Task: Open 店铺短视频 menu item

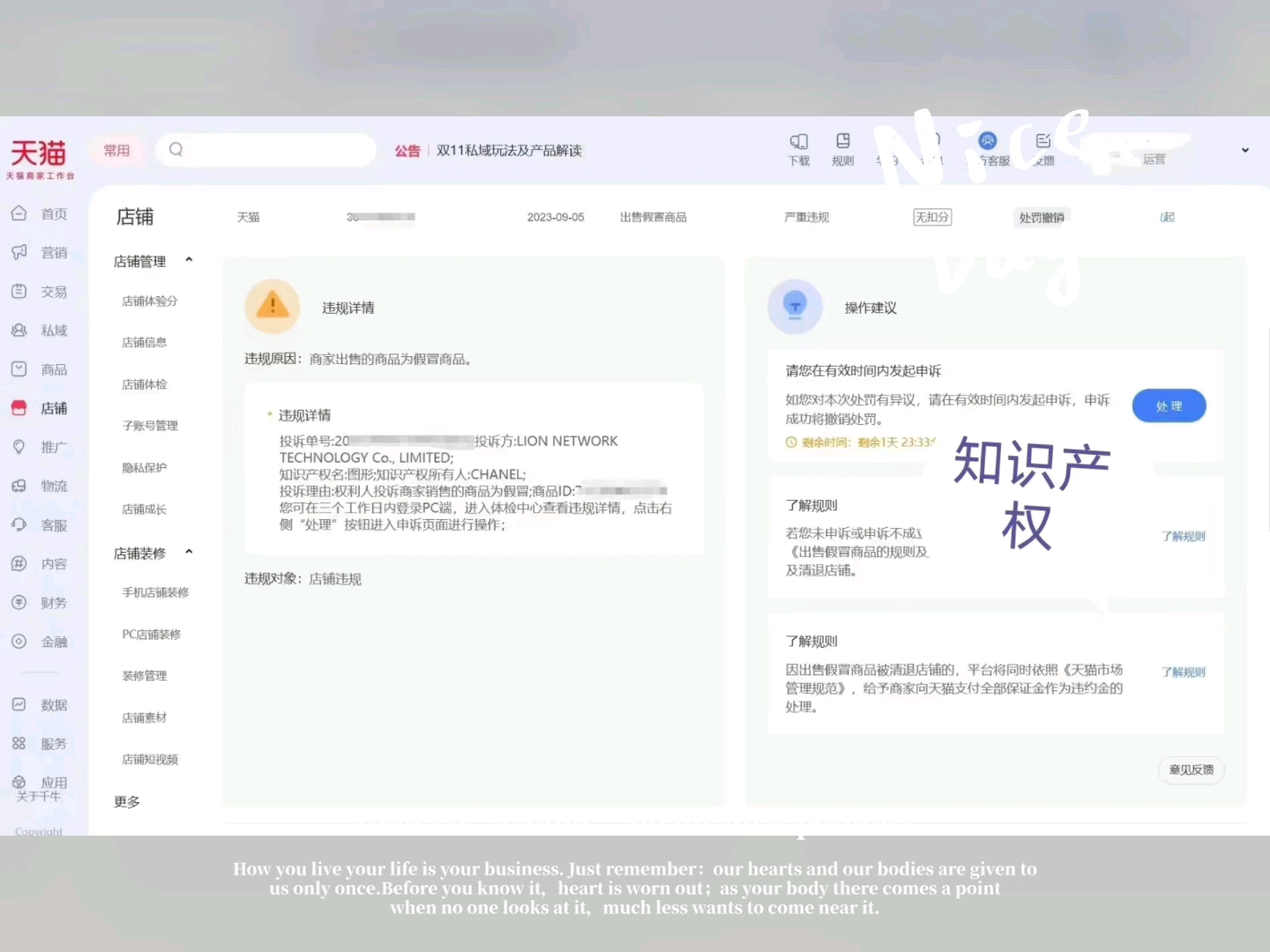Action: (150, 759)
